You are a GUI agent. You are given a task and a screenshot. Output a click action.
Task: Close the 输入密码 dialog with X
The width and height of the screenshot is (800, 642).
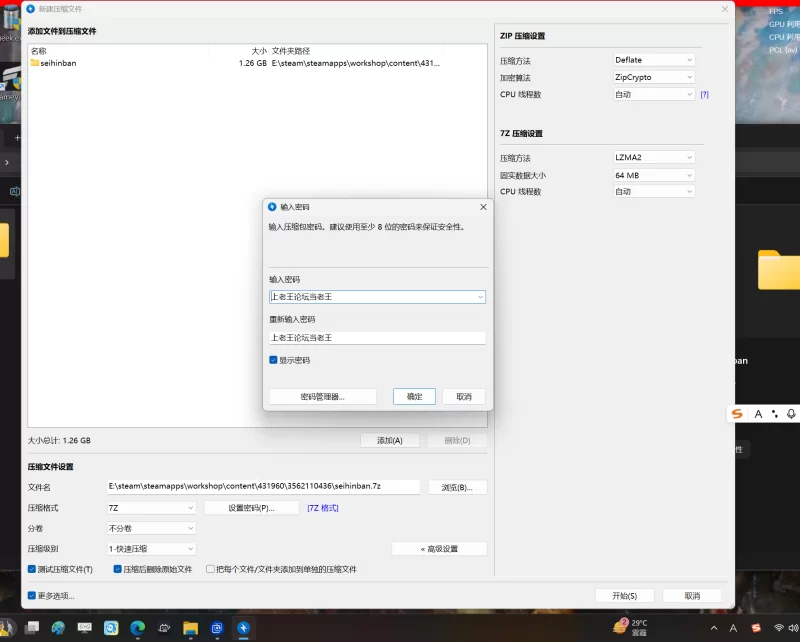[483, 207]
